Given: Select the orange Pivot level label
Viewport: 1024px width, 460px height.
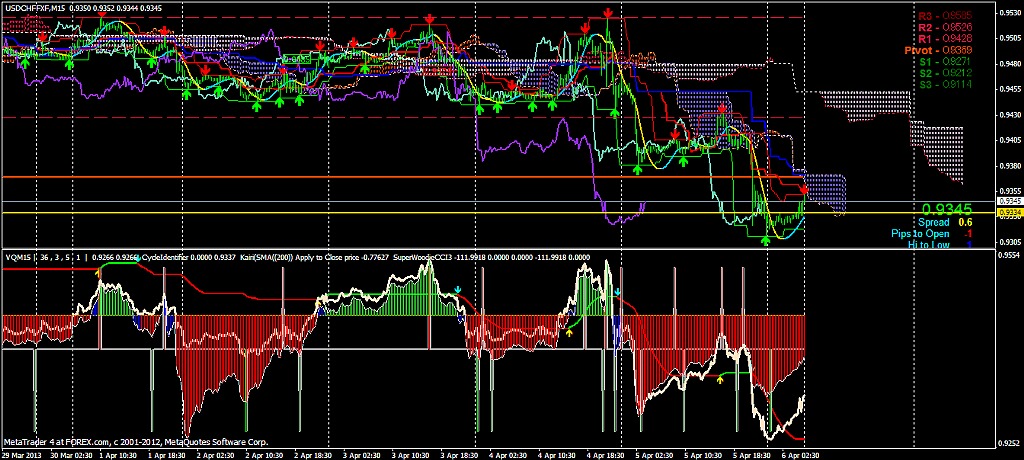Looking at the screenshot, I should tap(925, 49).
